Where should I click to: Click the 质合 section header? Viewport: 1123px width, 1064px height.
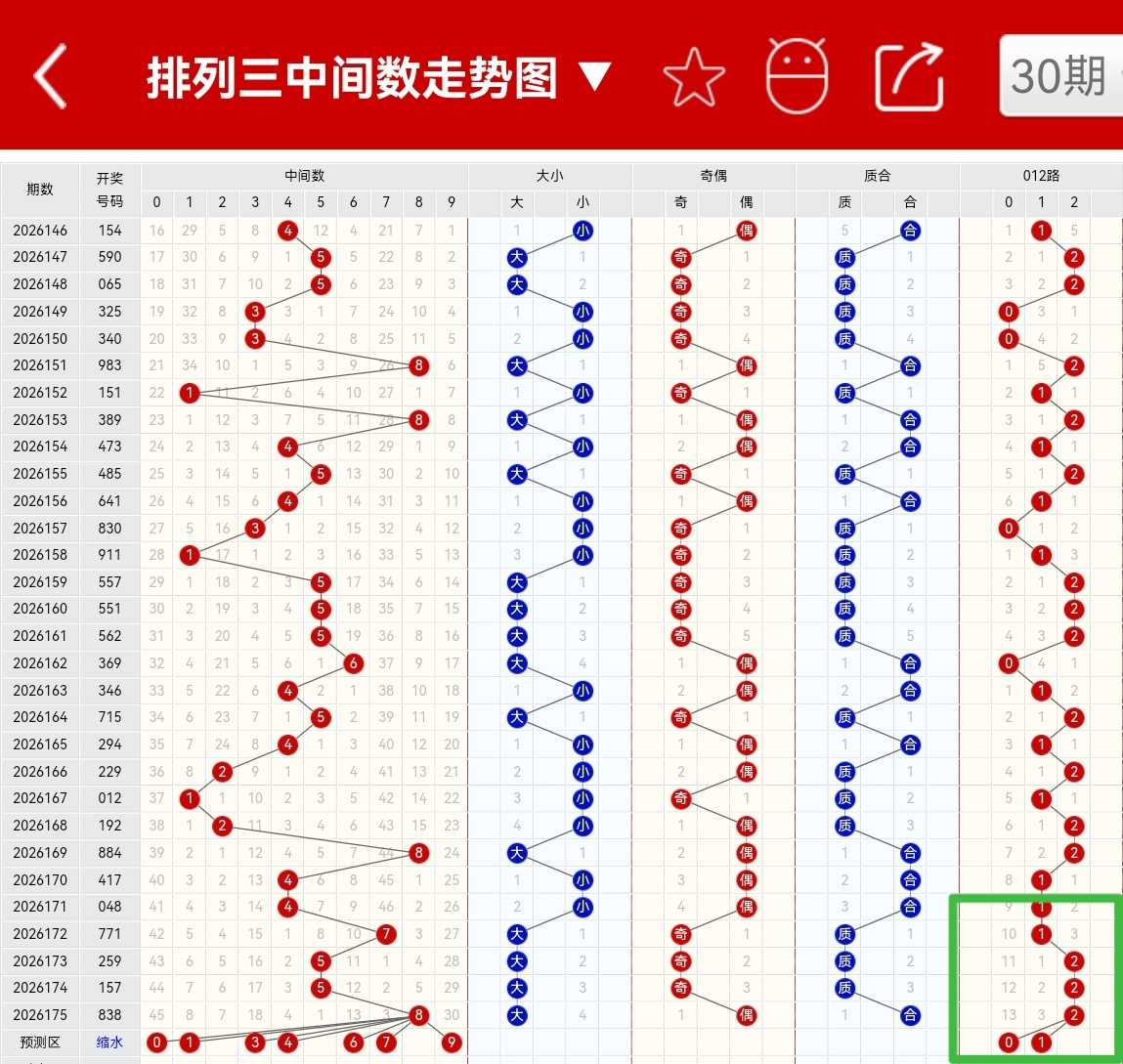click(878, 176)
